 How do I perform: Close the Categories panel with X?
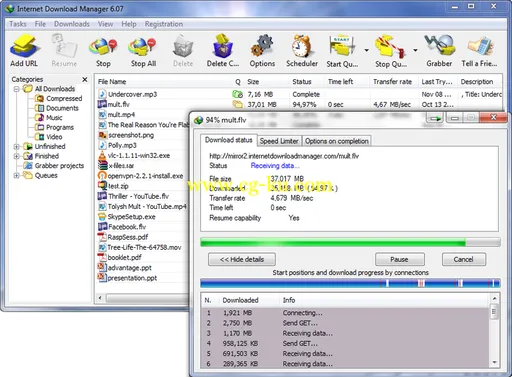pyautogui.click(x=85, y=79)
